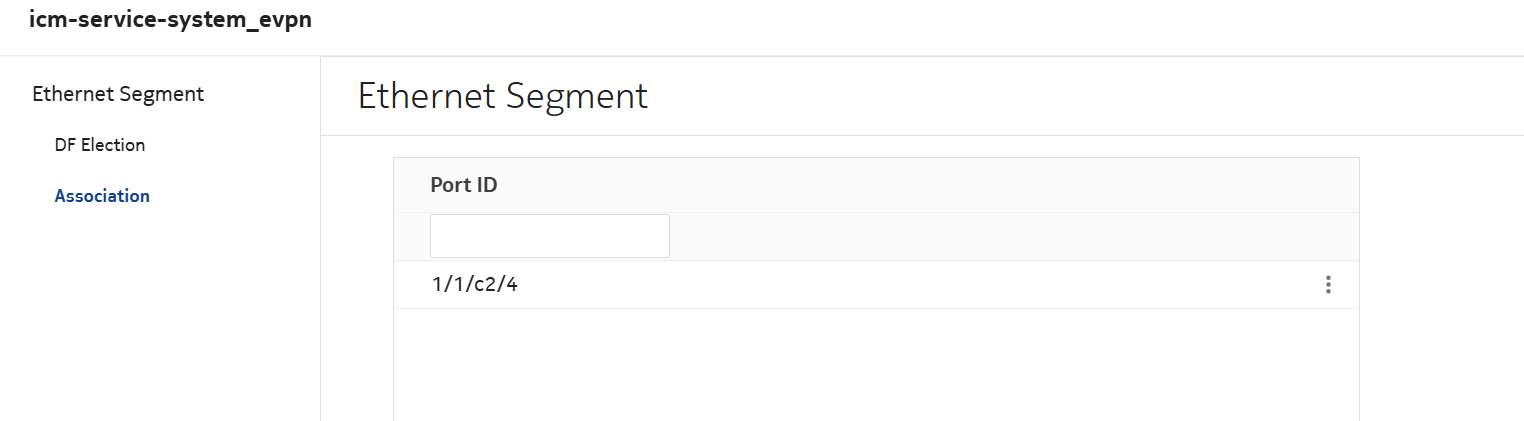The width and height of the screenshot is (1524, 421).
Task: Open the three-dot menu for port 1/1/c2/4
Action: 1328,285
